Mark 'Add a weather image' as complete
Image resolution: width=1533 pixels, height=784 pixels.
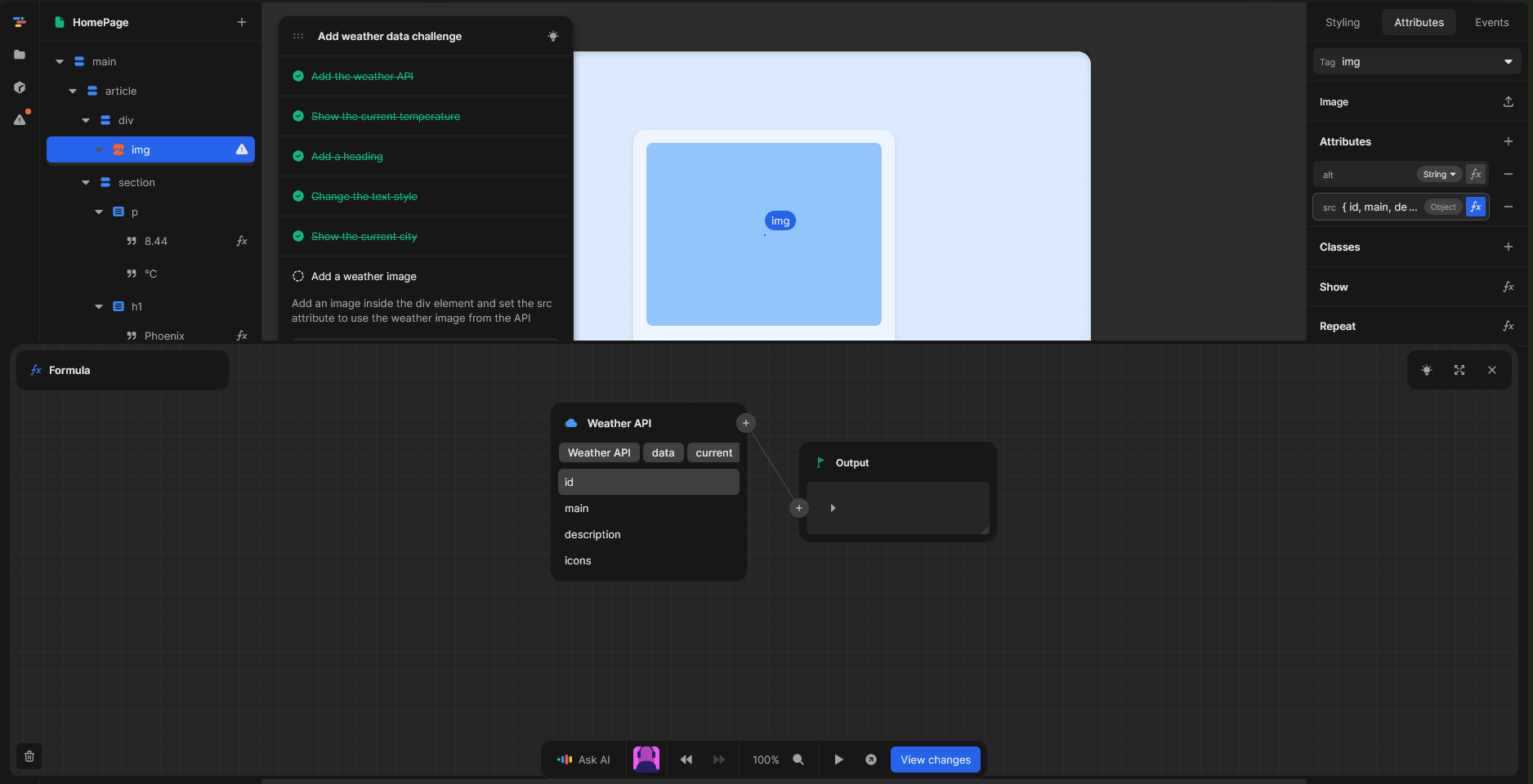(297, 276)
